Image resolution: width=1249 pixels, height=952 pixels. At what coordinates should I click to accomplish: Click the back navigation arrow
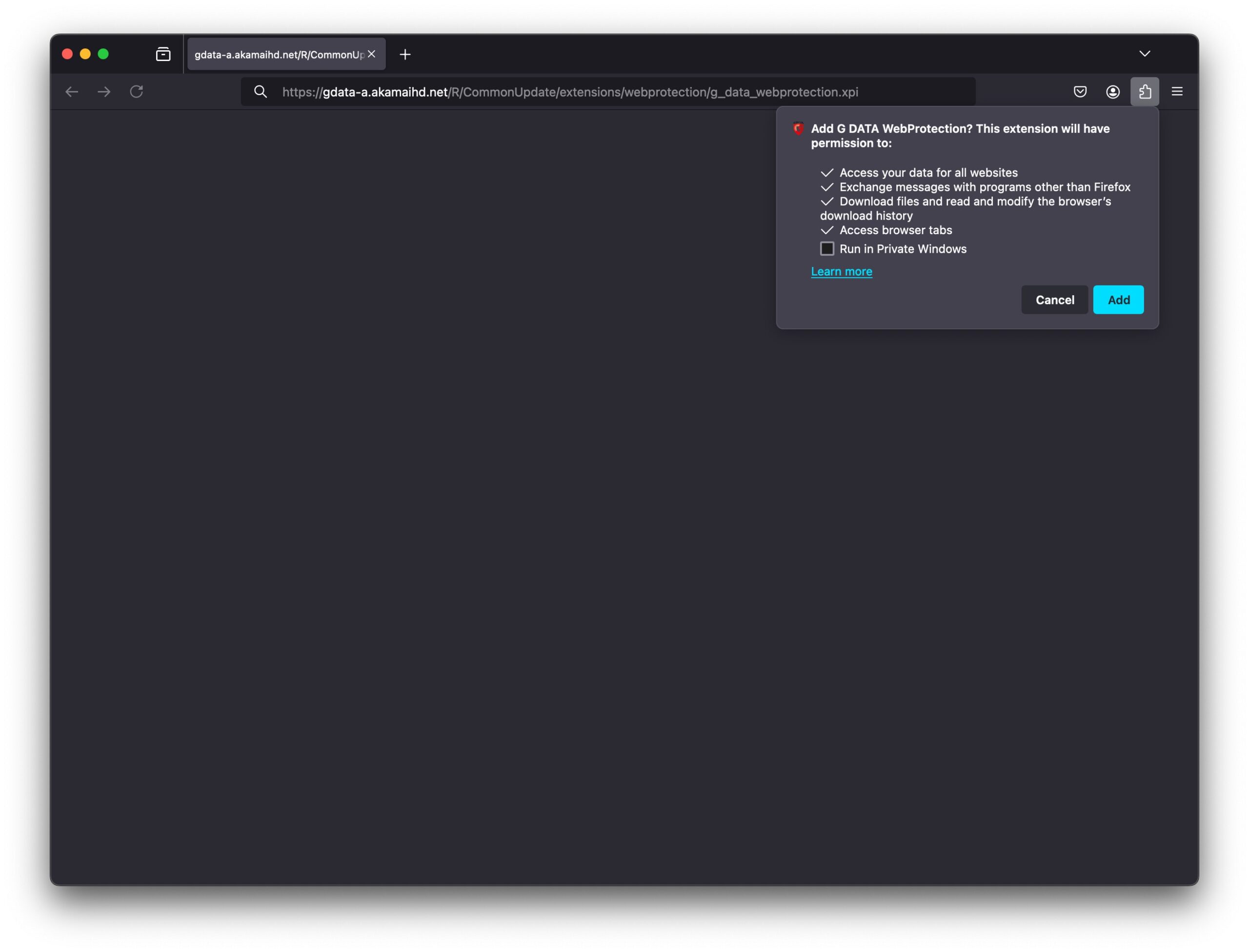(71, 92)
